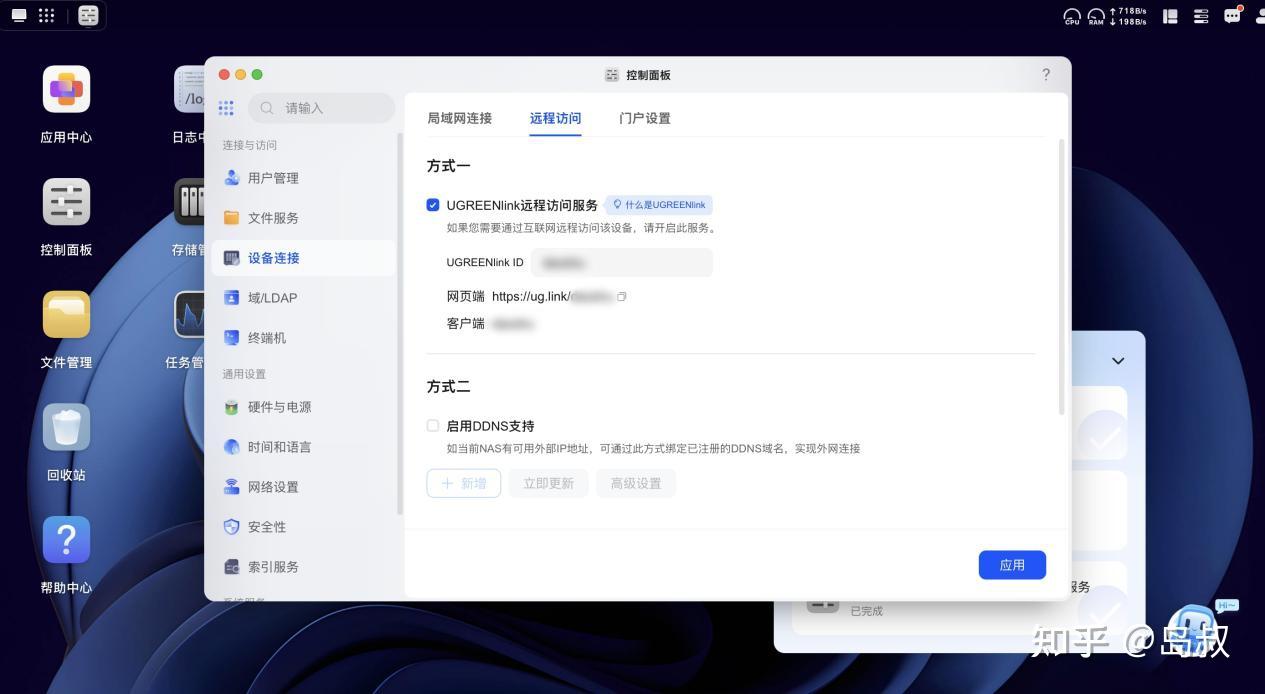
Task: Toggle the UGREENlink远程访问服务 checkbox
Action: pyautogui.click(x=433, y=205)
